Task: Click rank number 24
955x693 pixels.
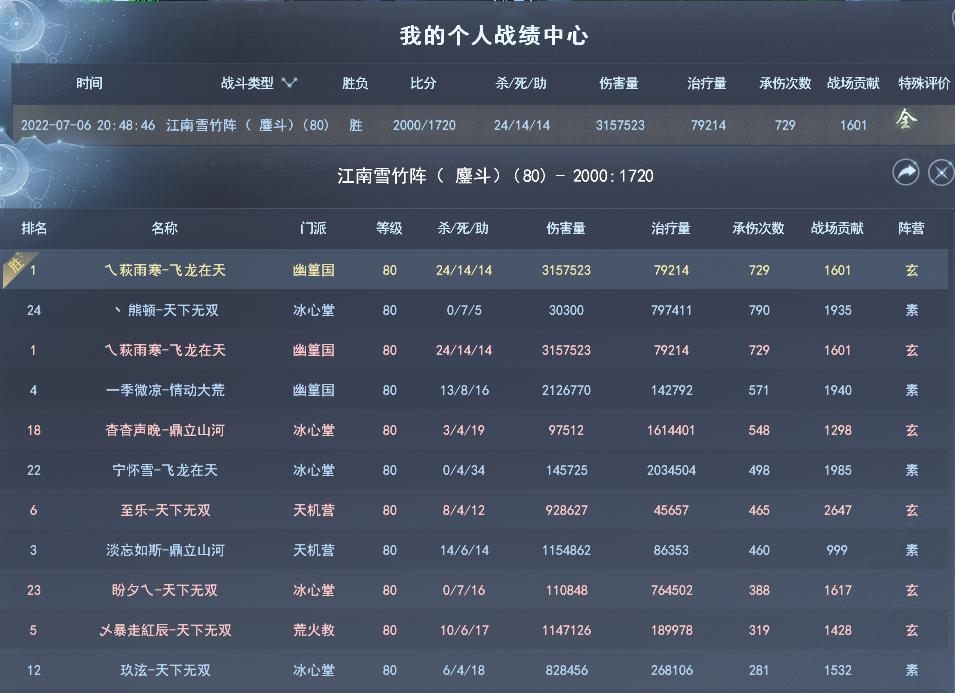Action: click(34, 310)
